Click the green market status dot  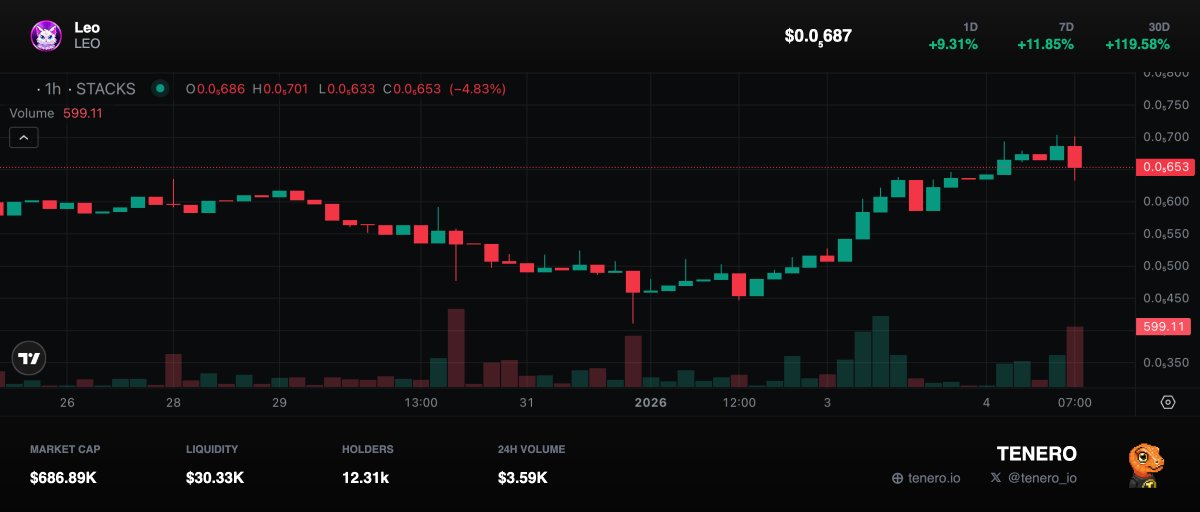pos(160,89)
